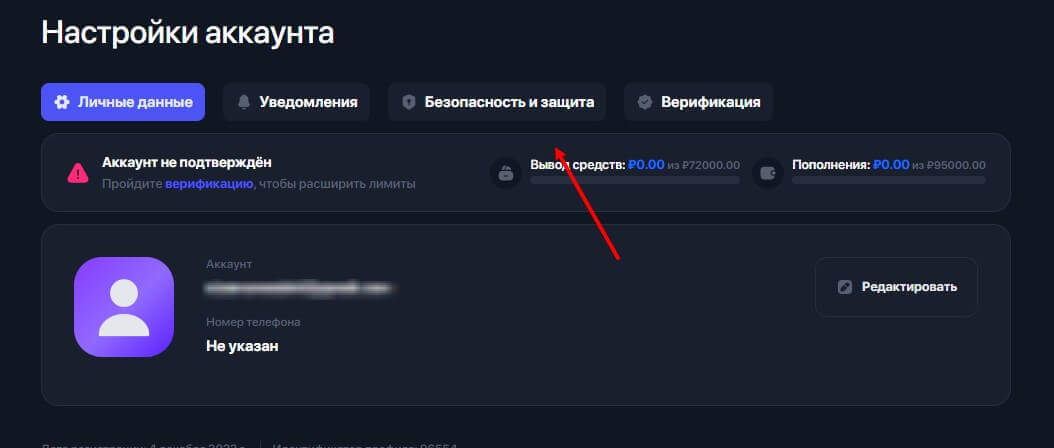
Task: Click the Не указан phone number value
Action: [242, 346]
